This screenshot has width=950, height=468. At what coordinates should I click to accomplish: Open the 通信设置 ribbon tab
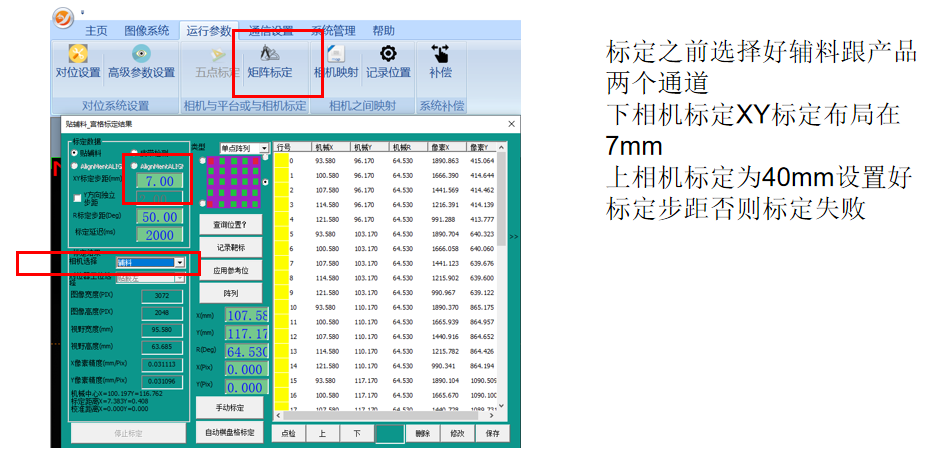click(270, 30)
